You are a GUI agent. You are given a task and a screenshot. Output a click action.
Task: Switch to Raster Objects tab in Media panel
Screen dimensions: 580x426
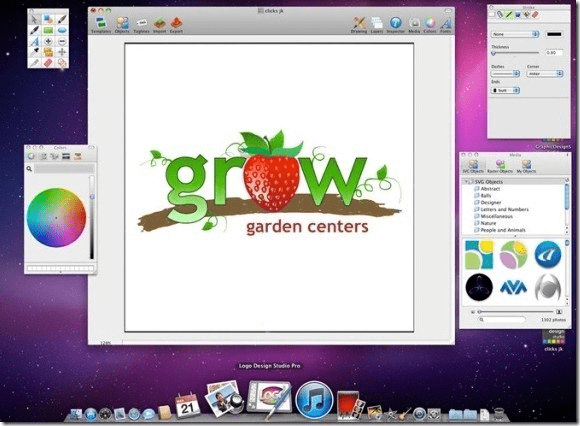[x=500, y=166]
